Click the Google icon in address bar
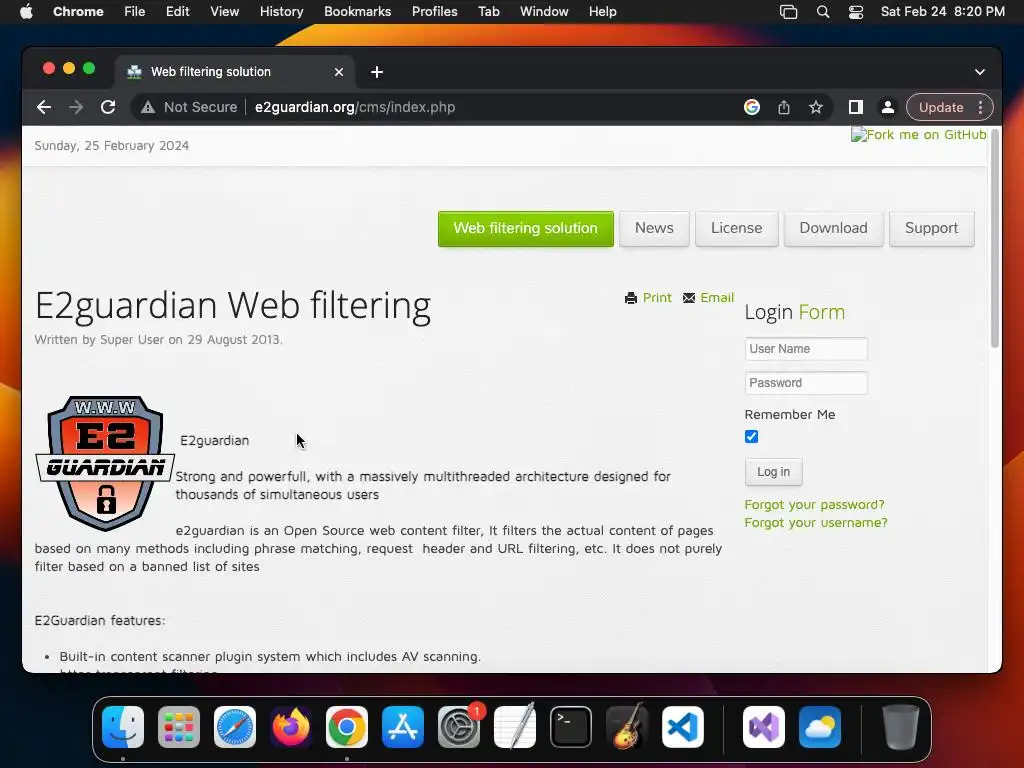 tap(752, 107)
